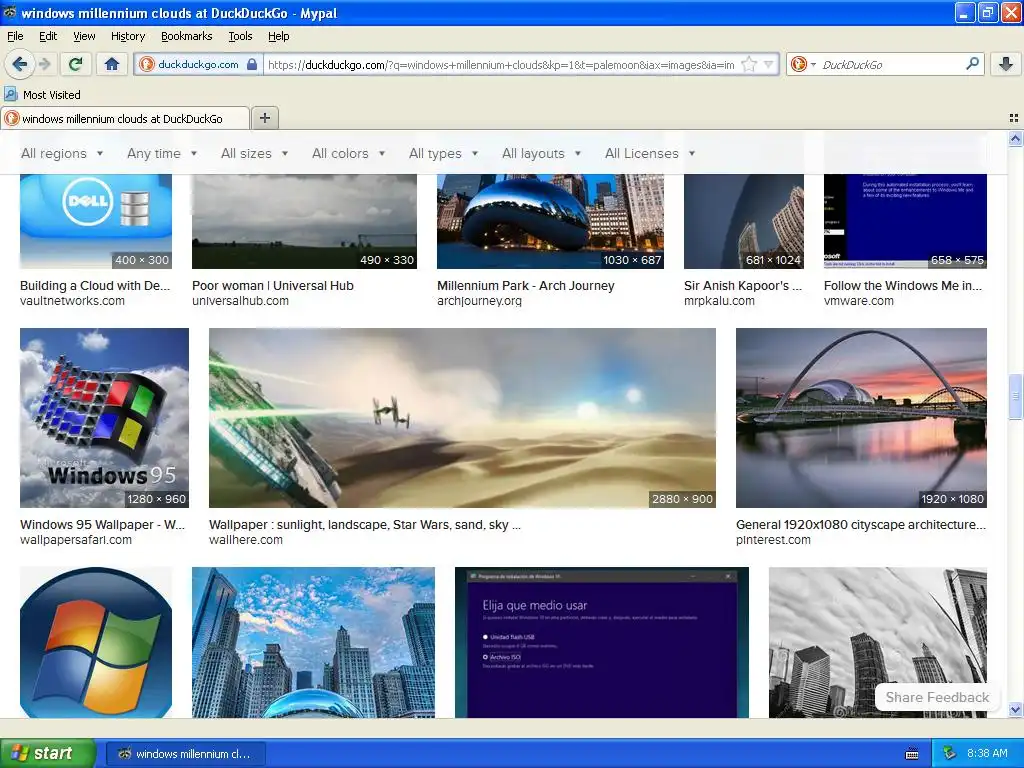Expand the All layouts filter
1024x768 pixels.
coord(541,153)
